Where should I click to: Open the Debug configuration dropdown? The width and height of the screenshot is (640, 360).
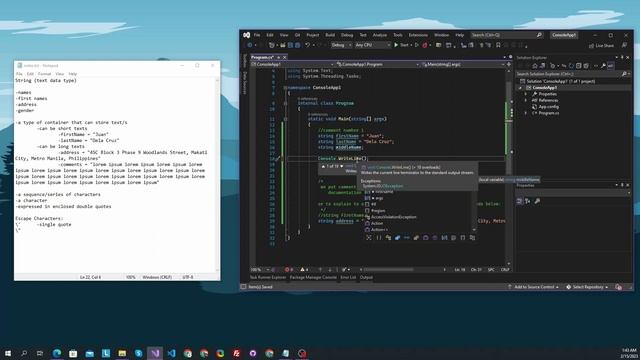(x=341, y=45)
